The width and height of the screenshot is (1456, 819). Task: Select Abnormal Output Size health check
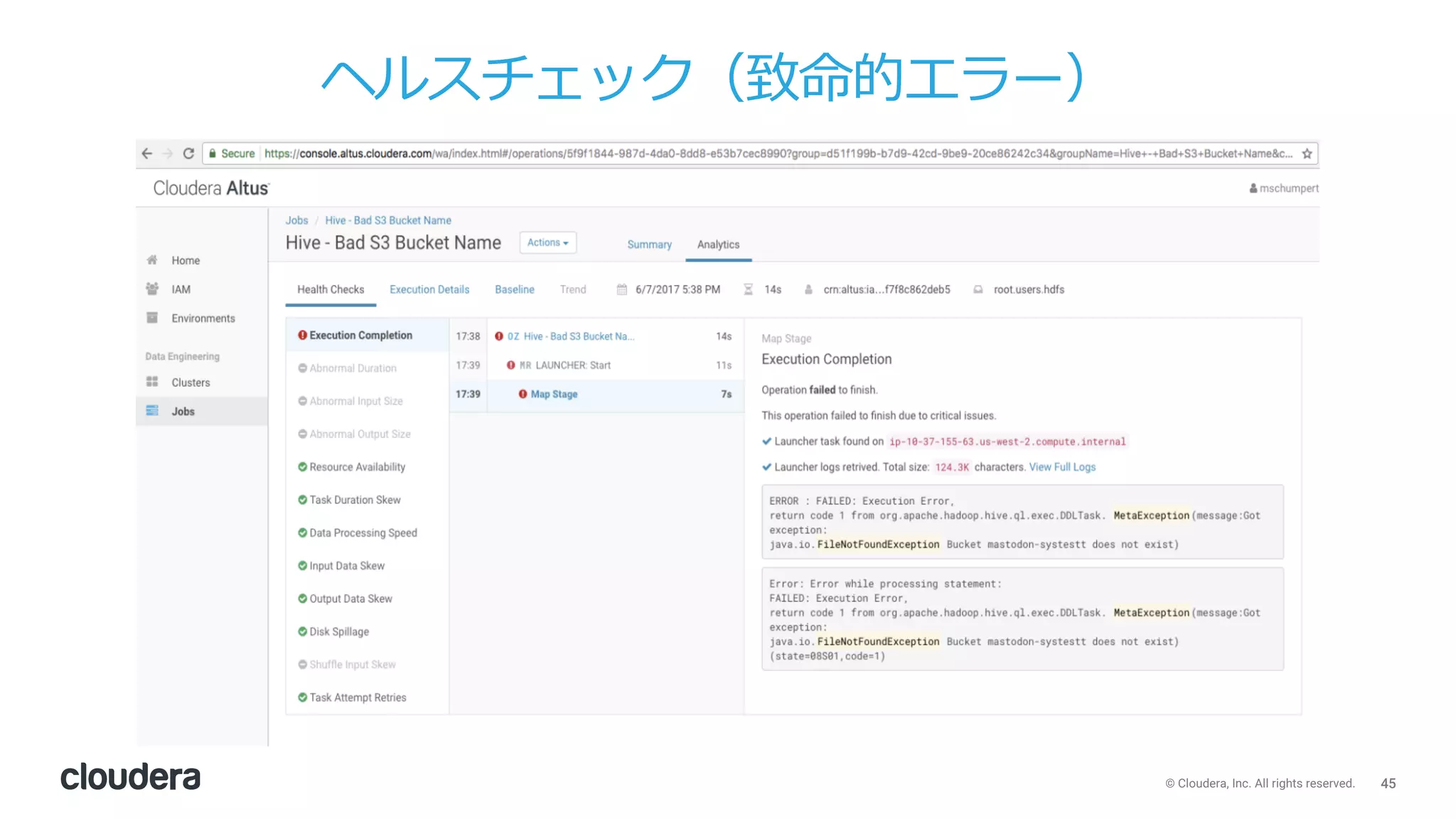coord(367,434)
